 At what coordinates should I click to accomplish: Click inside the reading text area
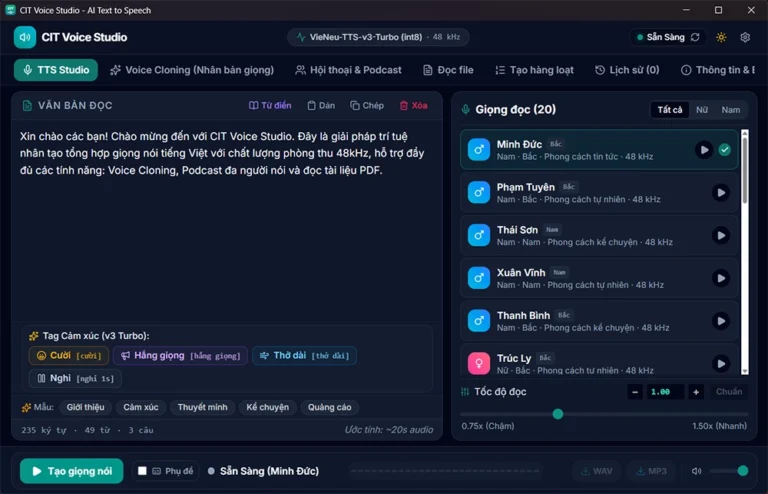(226, 221)
